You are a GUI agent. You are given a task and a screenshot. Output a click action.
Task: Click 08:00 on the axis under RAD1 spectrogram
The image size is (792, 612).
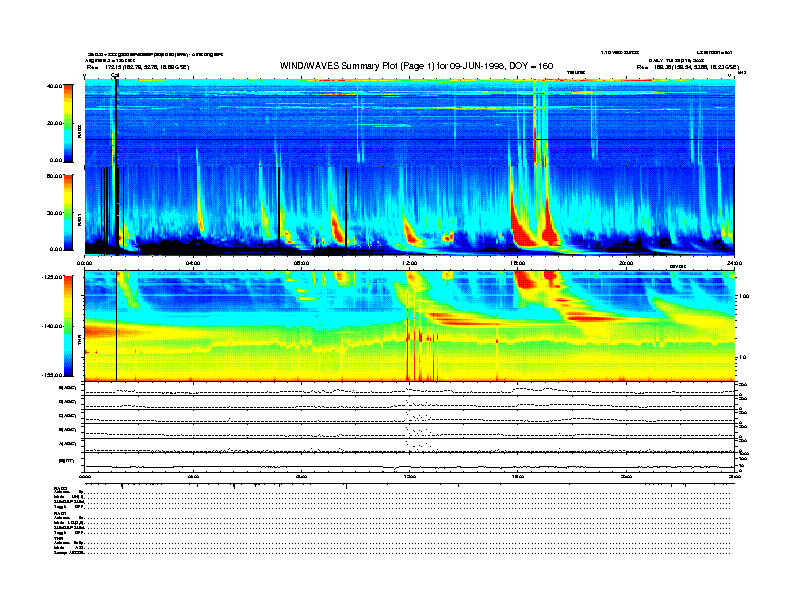[301, 263]
